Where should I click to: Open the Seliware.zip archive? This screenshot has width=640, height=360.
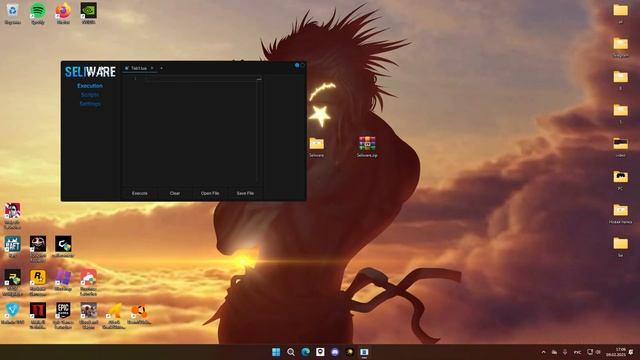coord(367,147)
